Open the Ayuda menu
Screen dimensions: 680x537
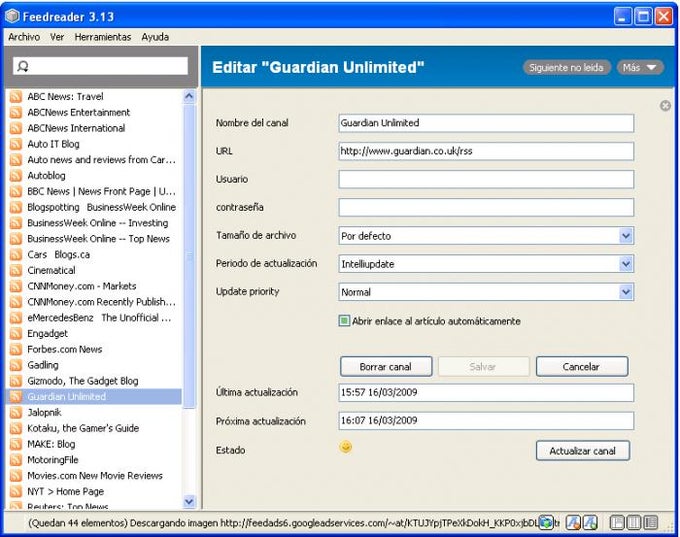[x=155, y=37]
